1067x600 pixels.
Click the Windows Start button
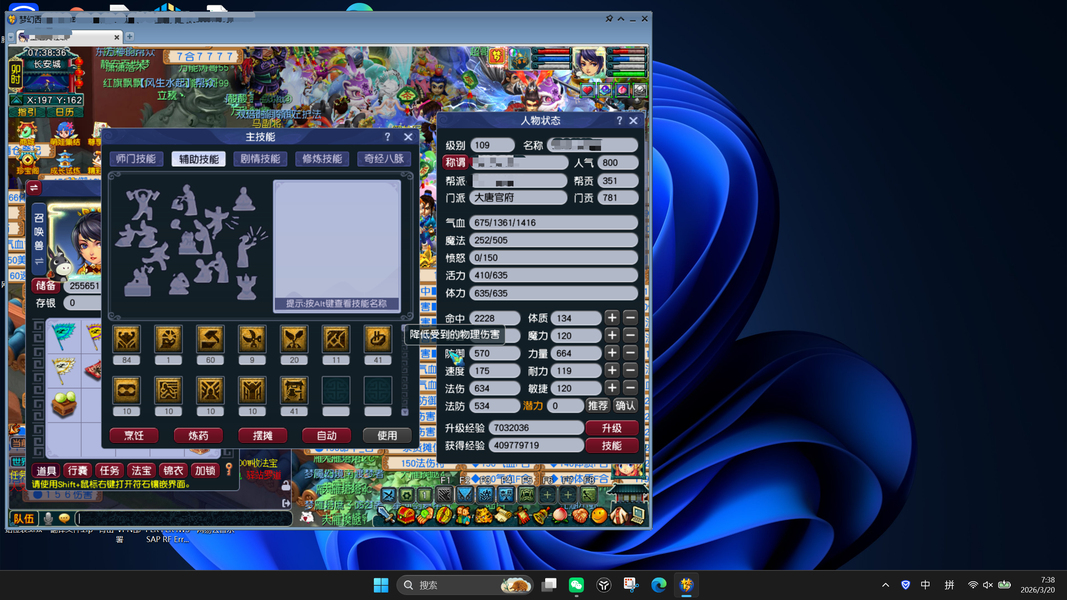381,585
